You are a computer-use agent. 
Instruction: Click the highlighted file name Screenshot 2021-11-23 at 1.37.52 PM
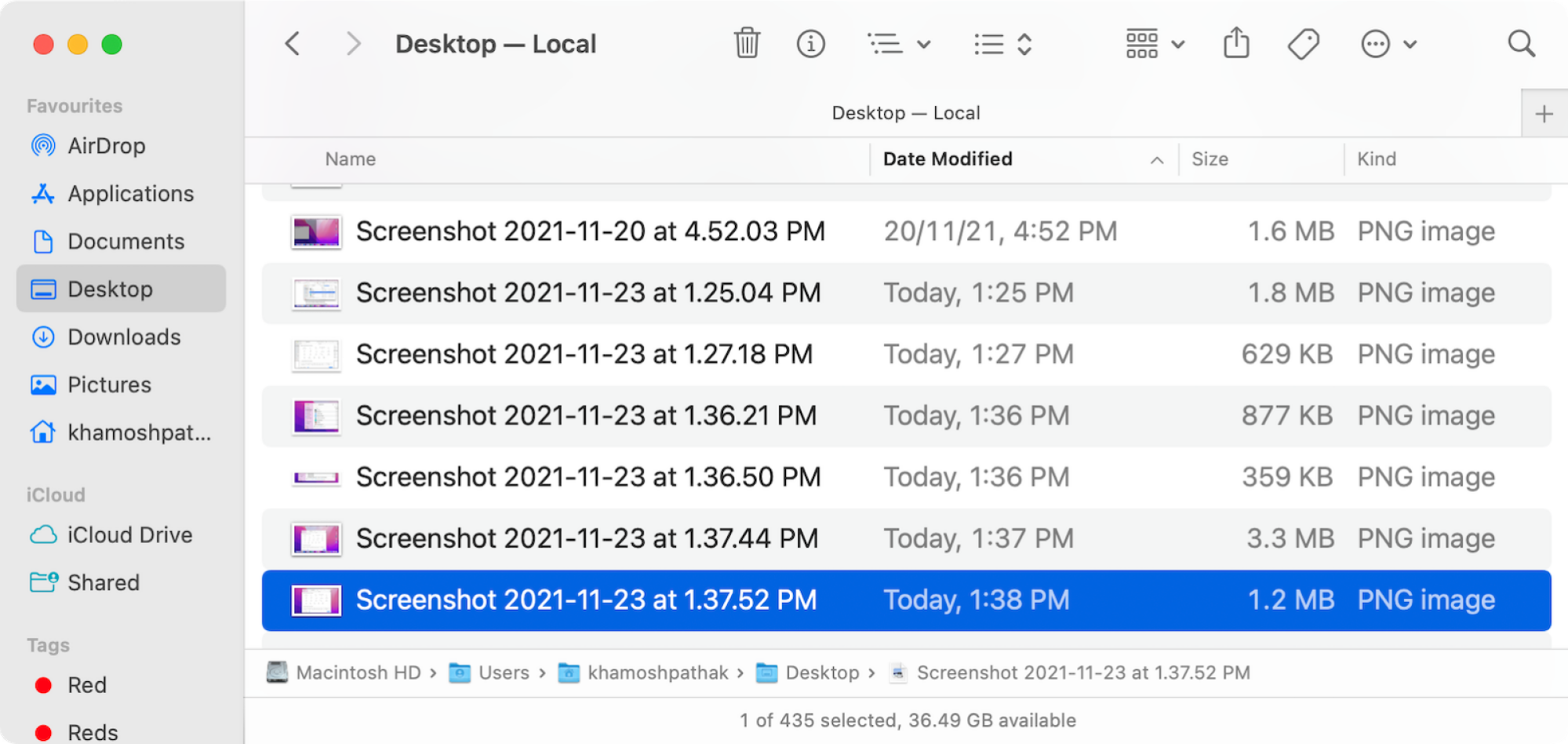[x=586, y=600]
